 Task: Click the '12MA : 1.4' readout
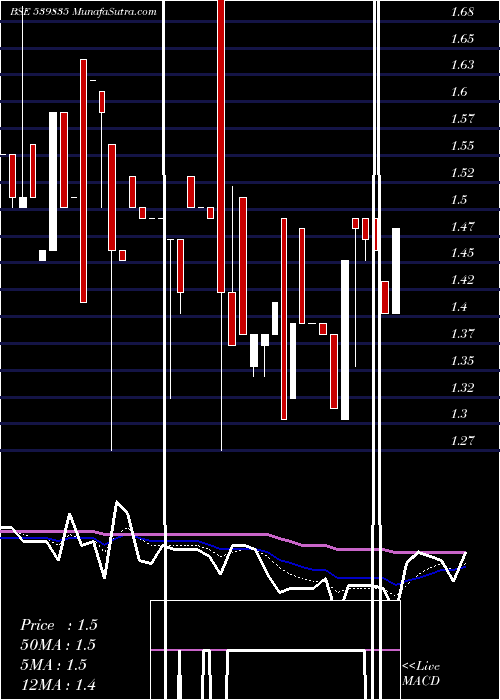tap(58, 684)
